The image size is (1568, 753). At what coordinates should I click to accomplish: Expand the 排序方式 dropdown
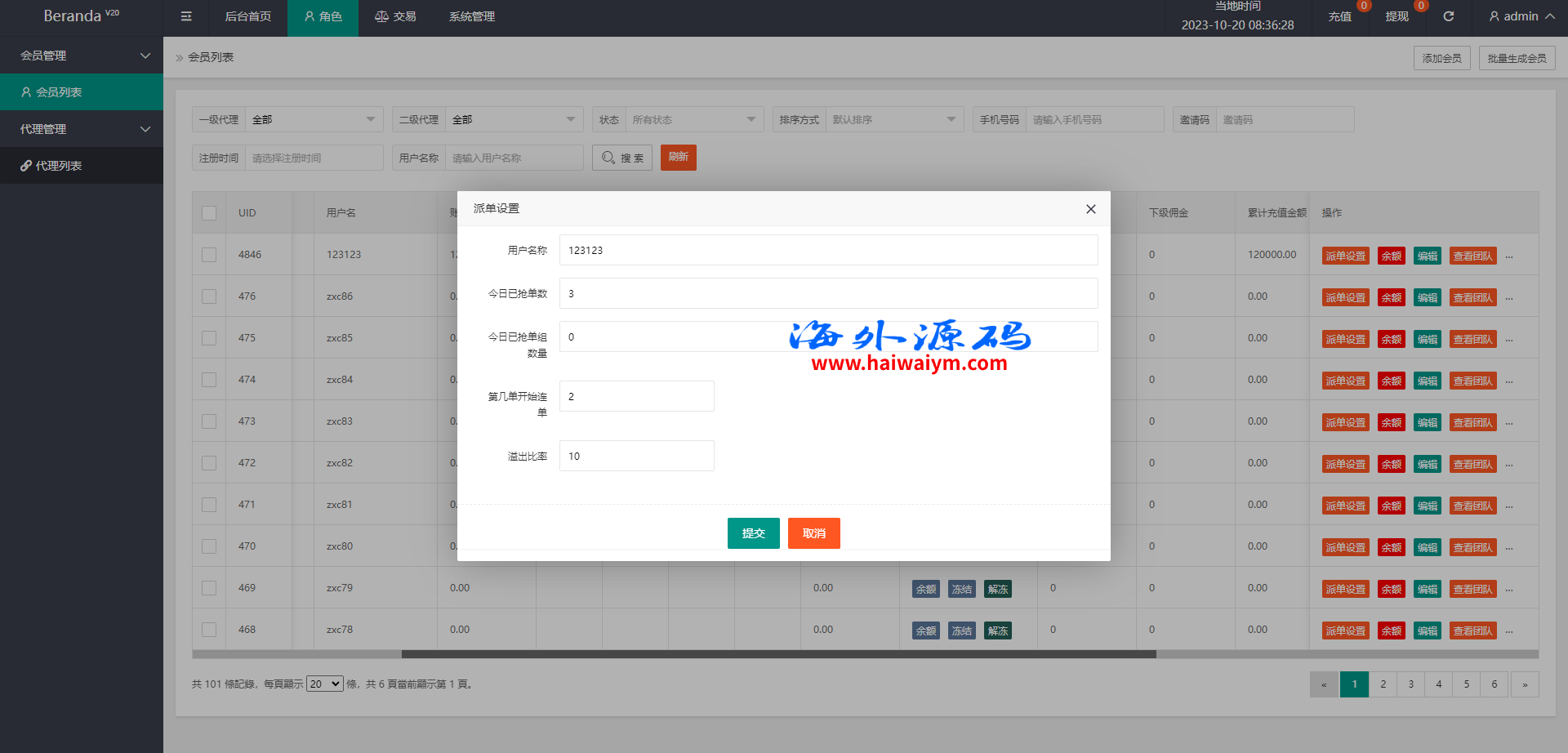pos(893,120)
